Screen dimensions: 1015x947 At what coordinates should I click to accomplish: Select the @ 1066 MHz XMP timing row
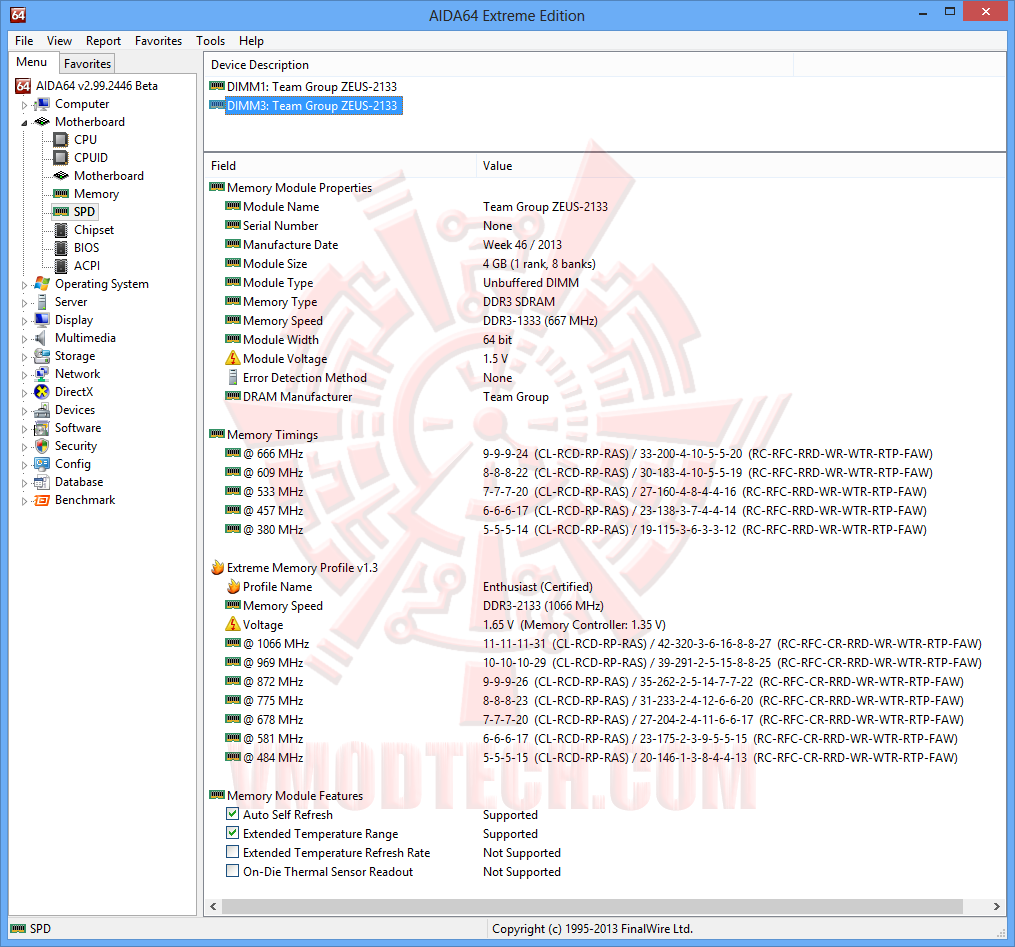(x=603, y=643)
